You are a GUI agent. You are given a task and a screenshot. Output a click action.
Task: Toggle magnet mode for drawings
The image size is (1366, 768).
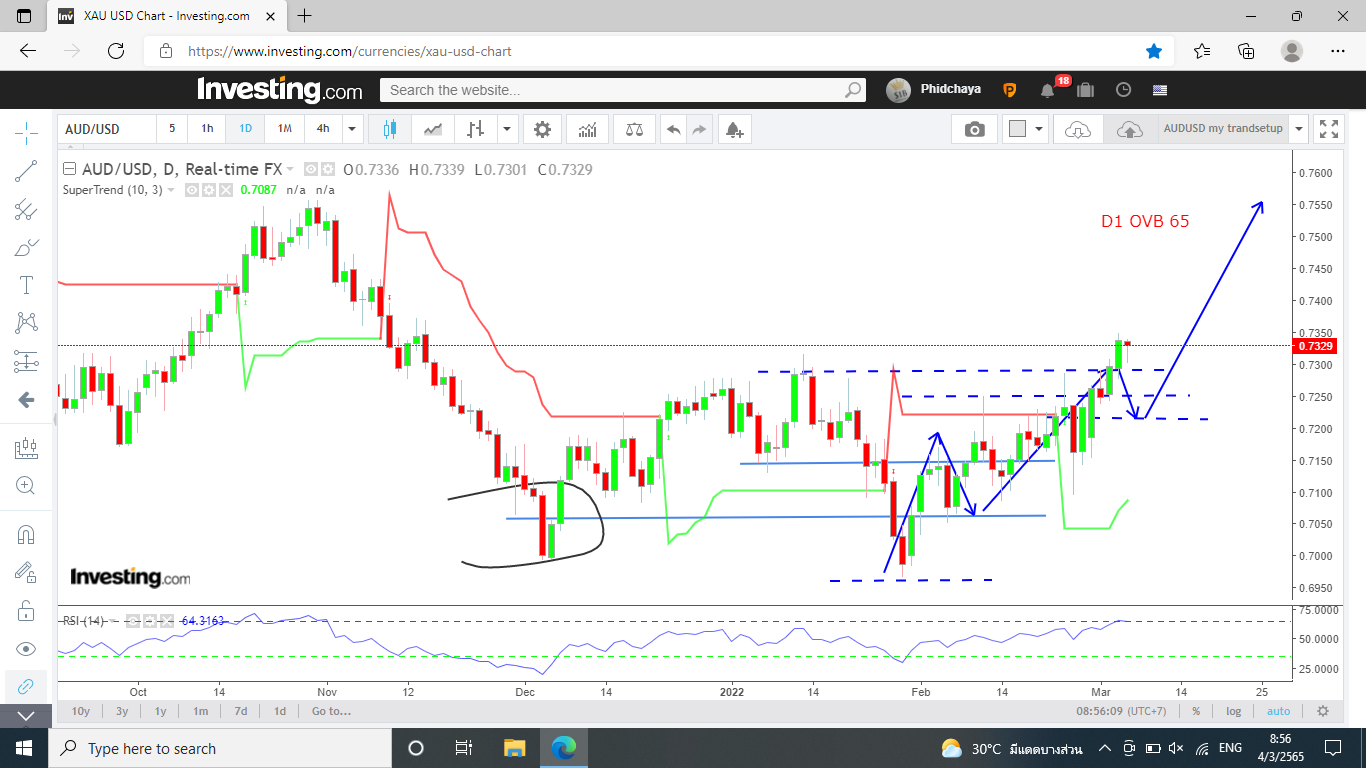pos(26,535)
